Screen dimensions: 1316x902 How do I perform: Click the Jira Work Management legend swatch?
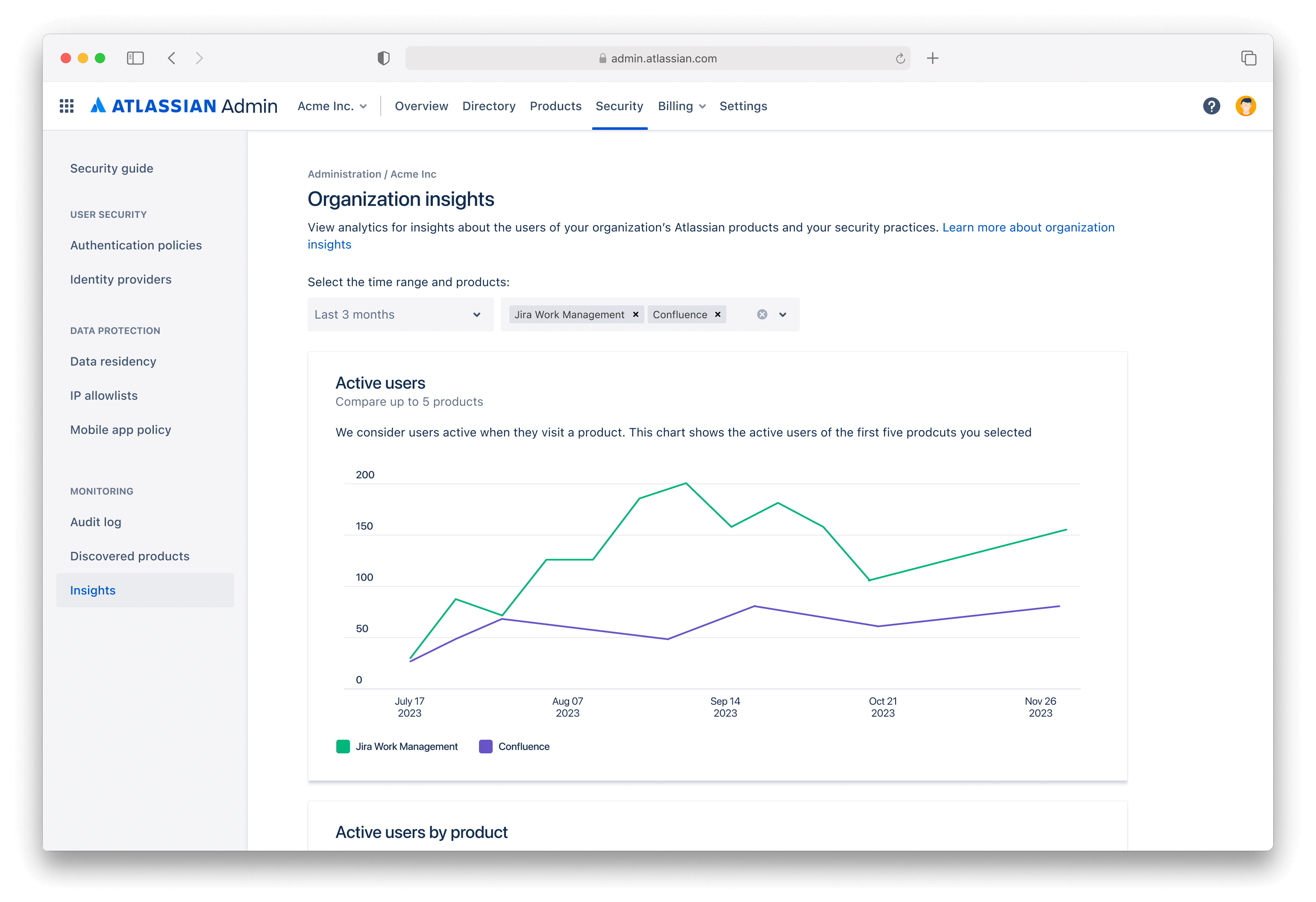tap(343, 747)
